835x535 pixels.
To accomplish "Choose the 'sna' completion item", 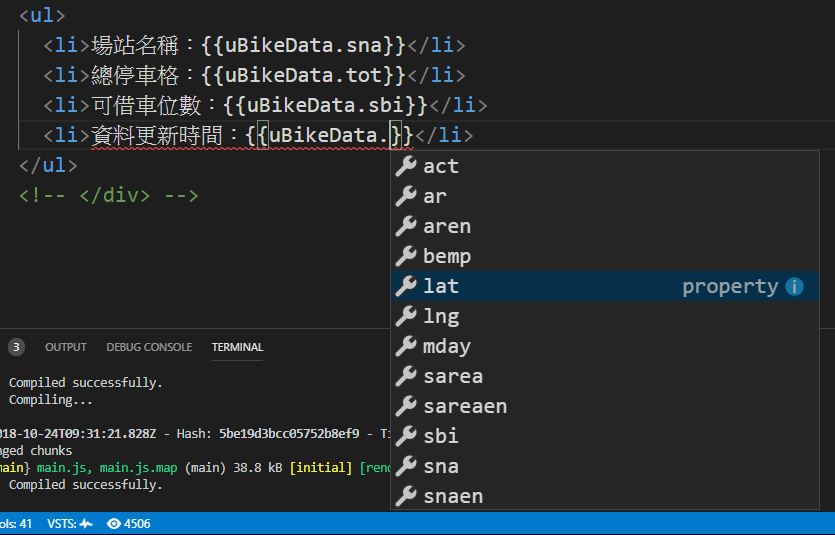I will click(x=604, y=466).
